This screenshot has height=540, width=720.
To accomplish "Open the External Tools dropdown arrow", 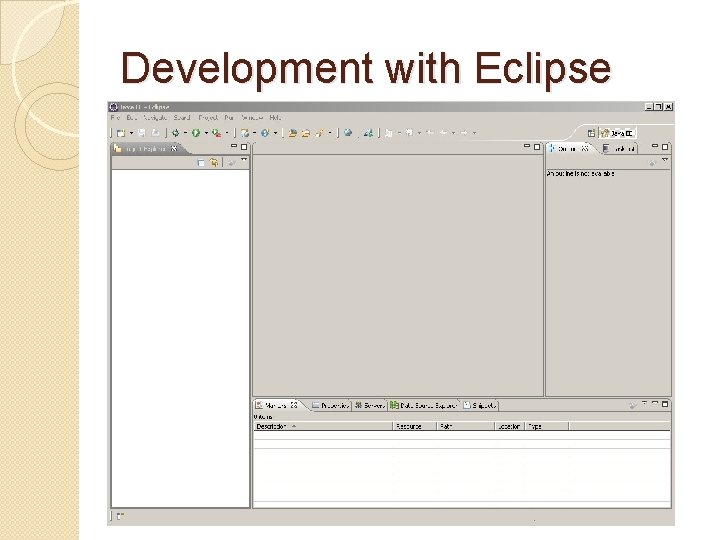I will point(227,133).
